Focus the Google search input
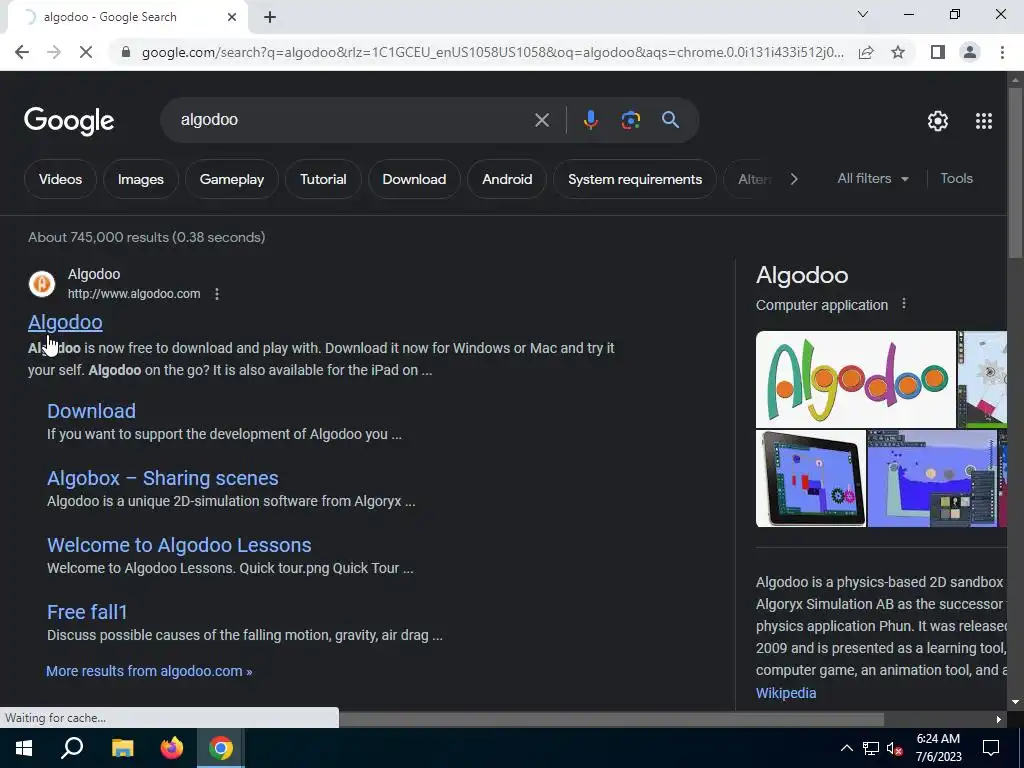 (x=353, y=120)
